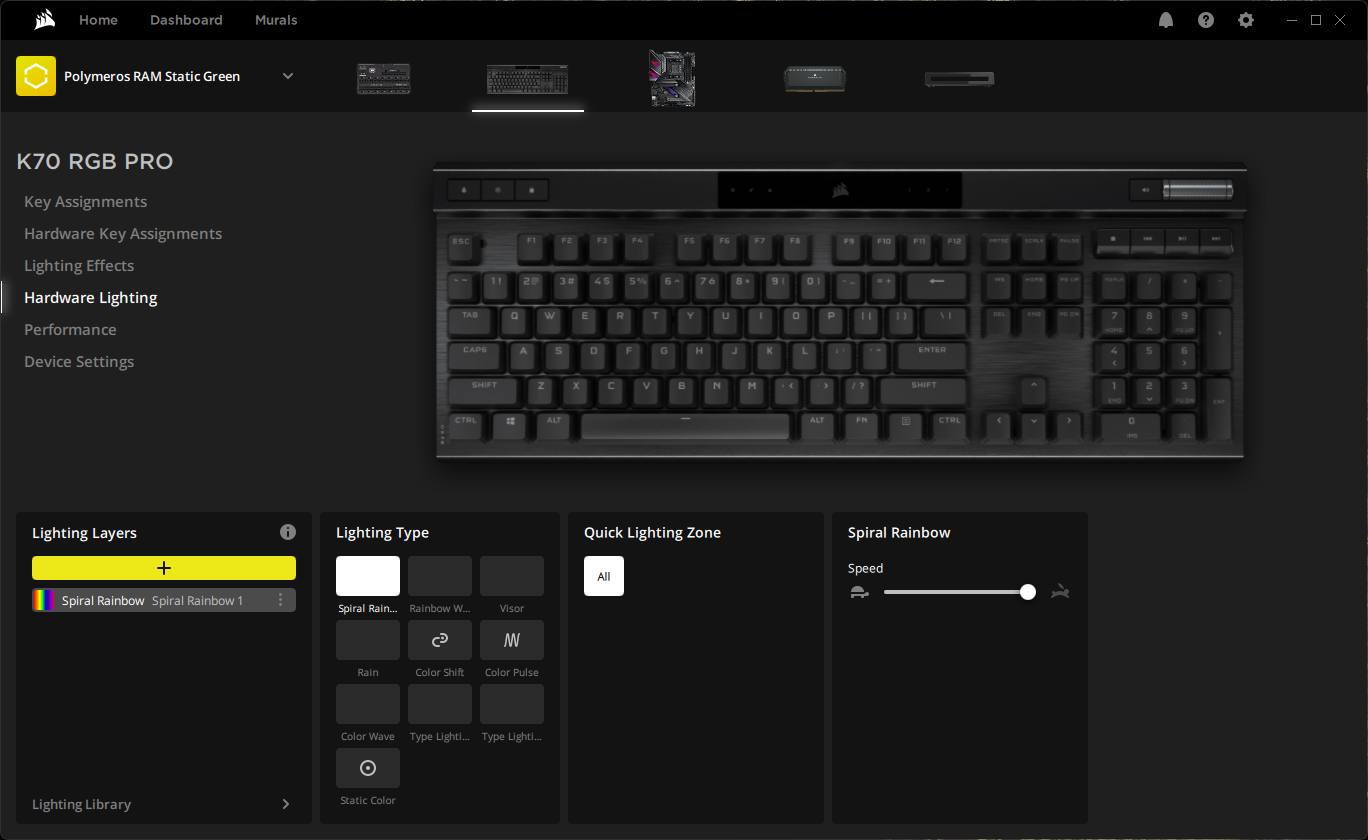Open the notifications bell
This screenshot has height=840, width=1368.
pos(1166,20)
